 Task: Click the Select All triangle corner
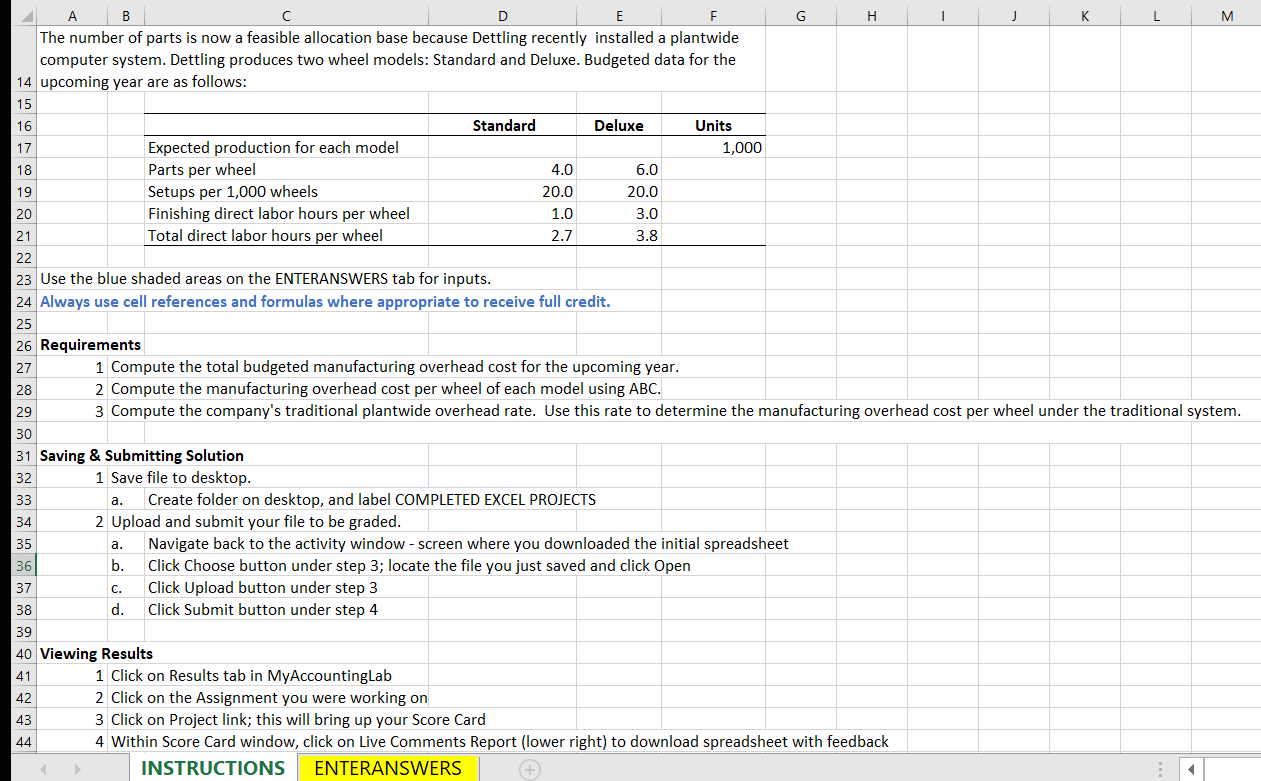pos(27,15)
